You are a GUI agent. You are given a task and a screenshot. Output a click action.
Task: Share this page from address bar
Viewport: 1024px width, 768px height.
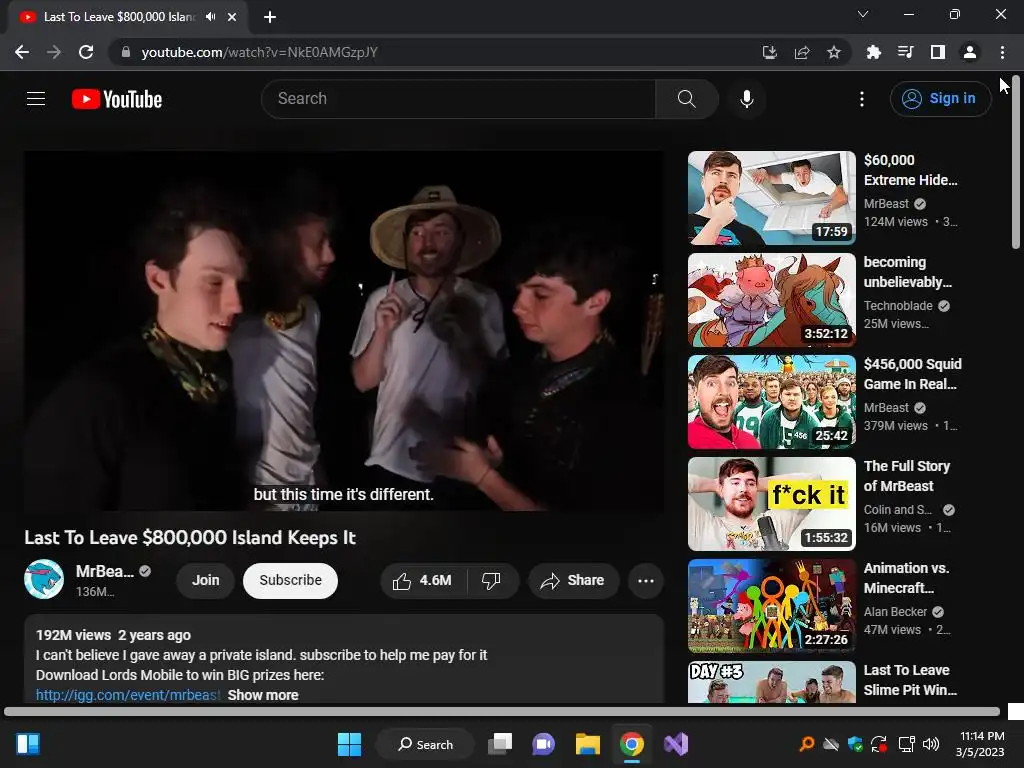(x=802, y=52)
